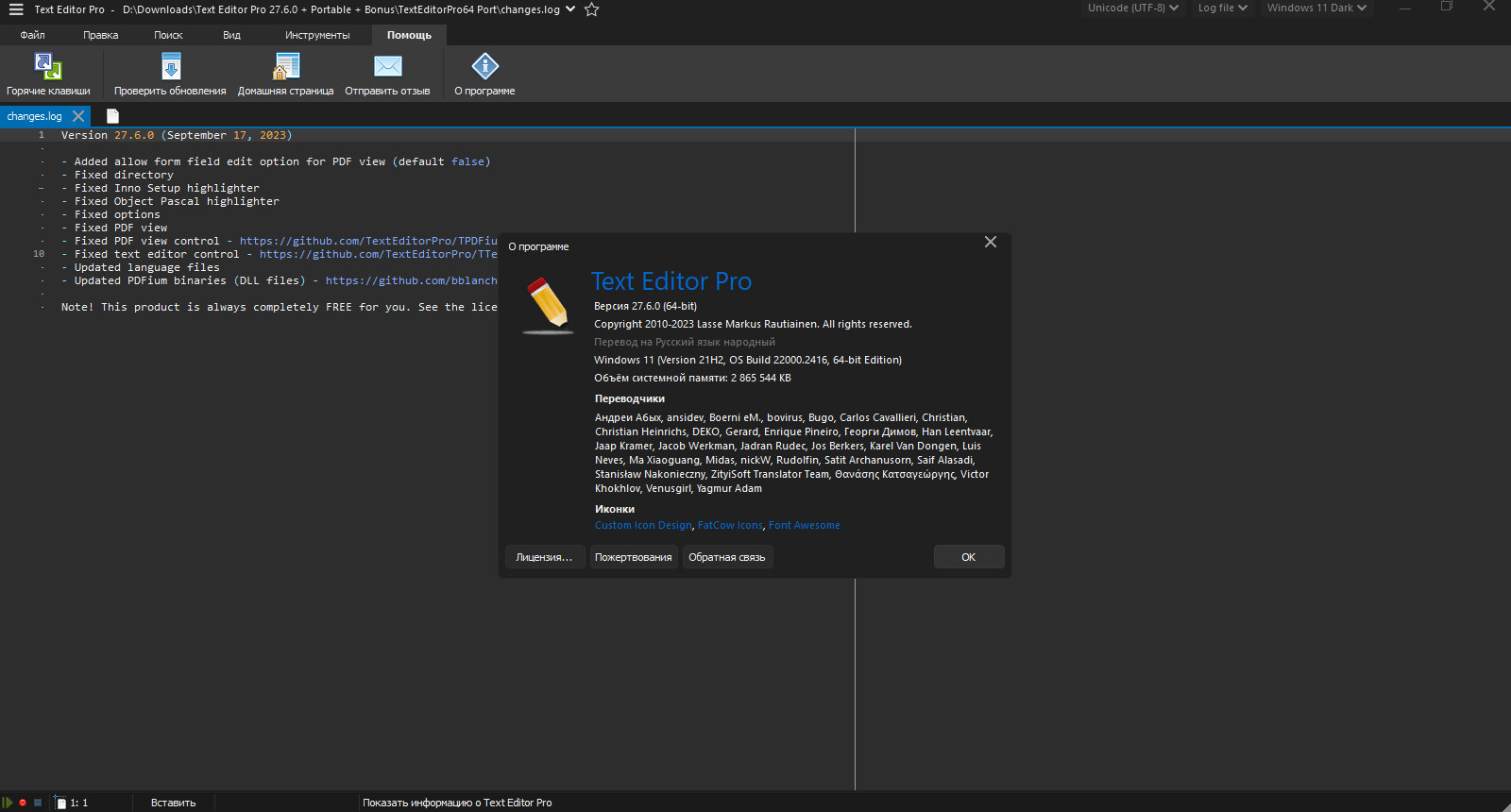Click the 'Added allow form field' line
1511x812 pixels.
276,161
